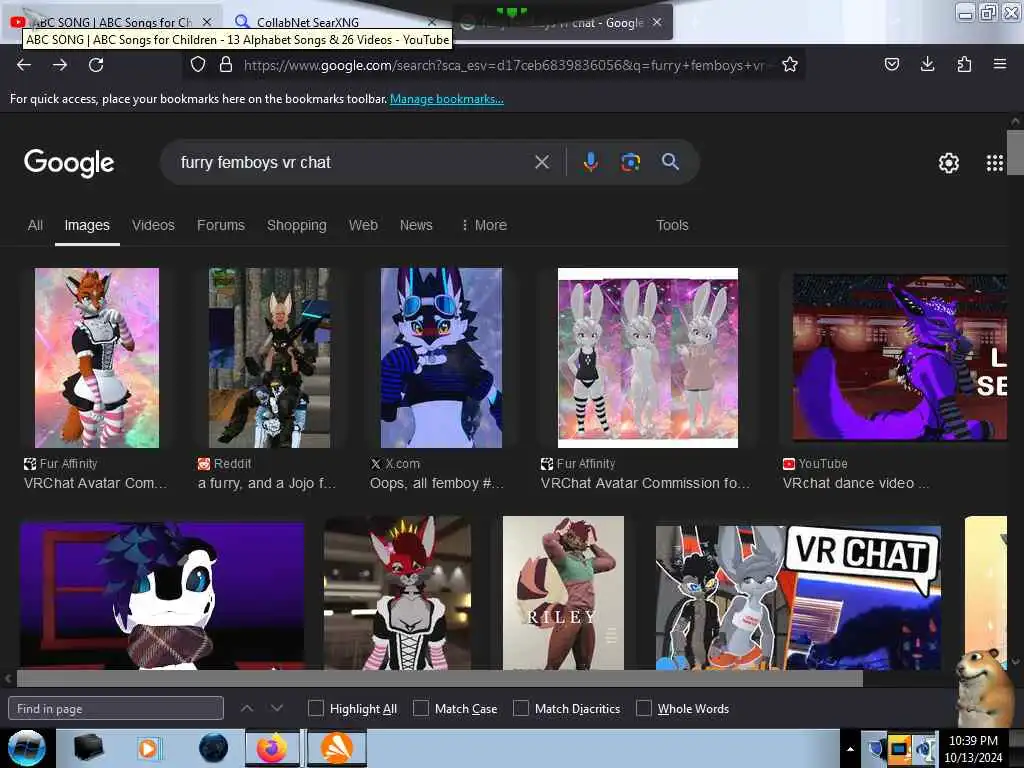Screen dimensions: 1024x768
Task: Open the Windows Start orb
Action: tap(27, 748)
